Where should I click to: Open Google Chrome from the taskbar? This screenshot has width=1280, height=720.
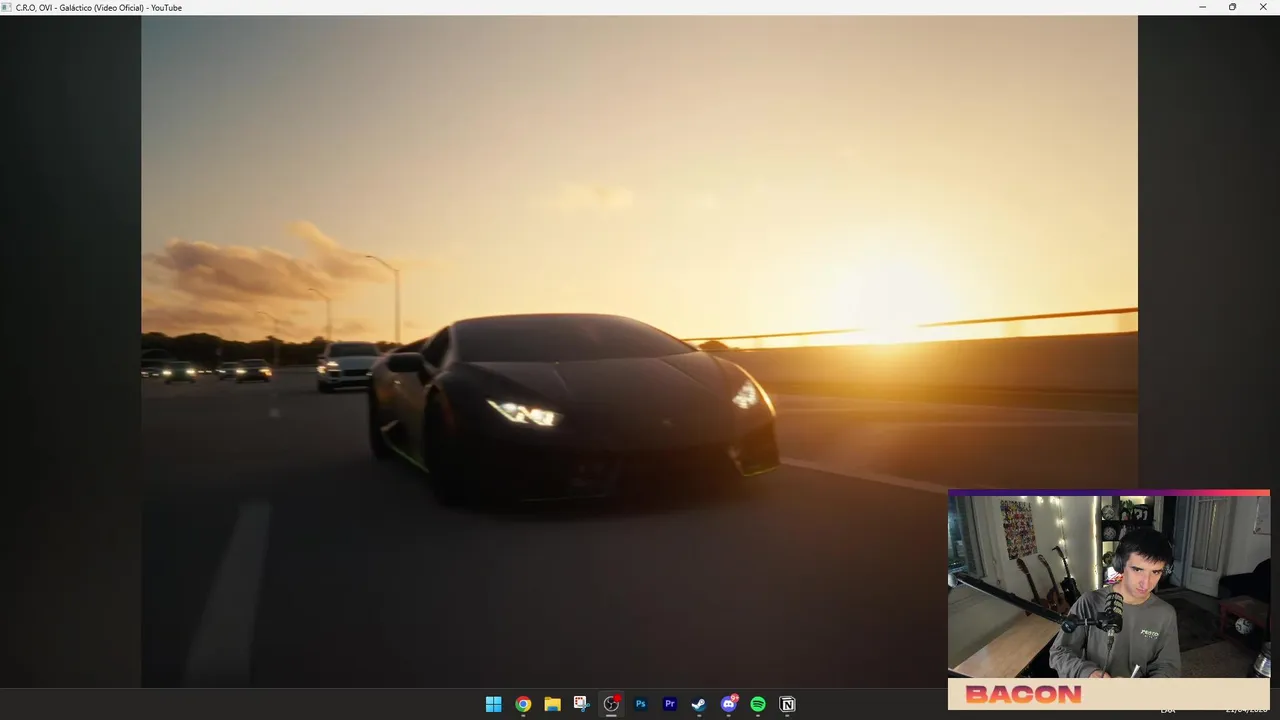point(523,704)
